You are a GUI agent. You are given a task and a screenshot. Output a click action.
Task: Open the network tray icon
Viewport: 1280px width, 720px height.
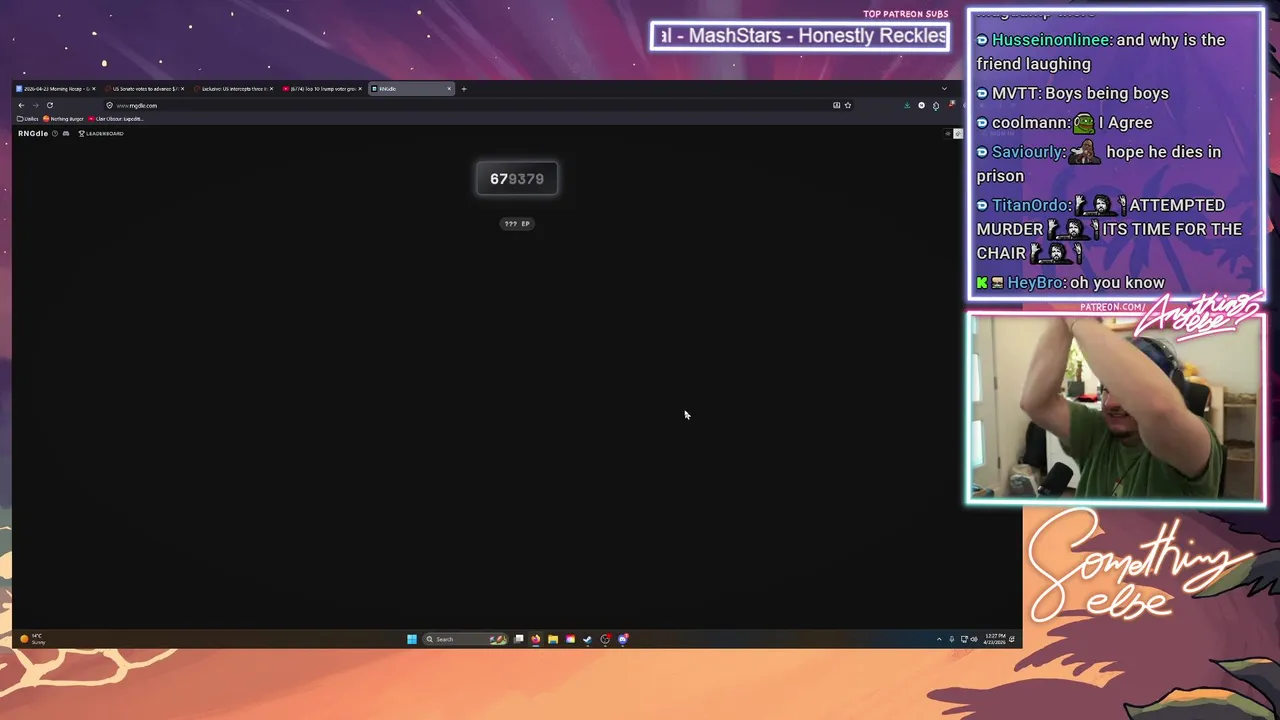[965, 639]
